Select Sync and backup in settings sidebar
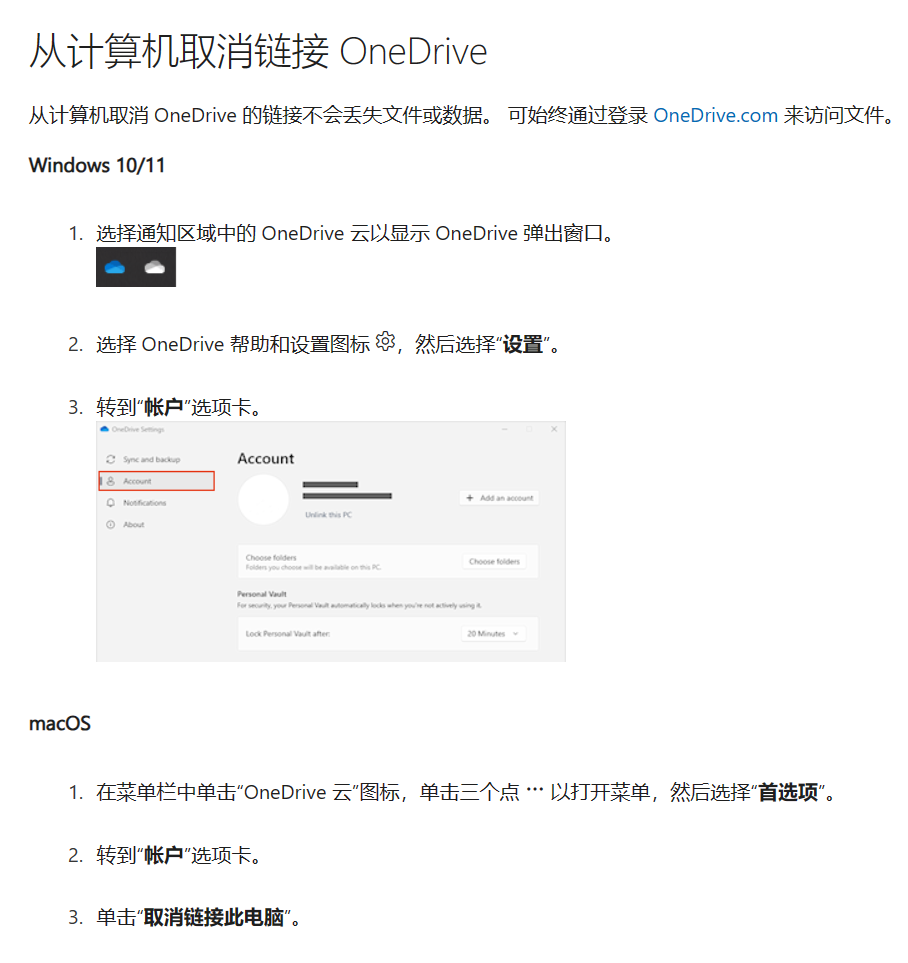This screenshot has width=908, height=963. (151, 459)
